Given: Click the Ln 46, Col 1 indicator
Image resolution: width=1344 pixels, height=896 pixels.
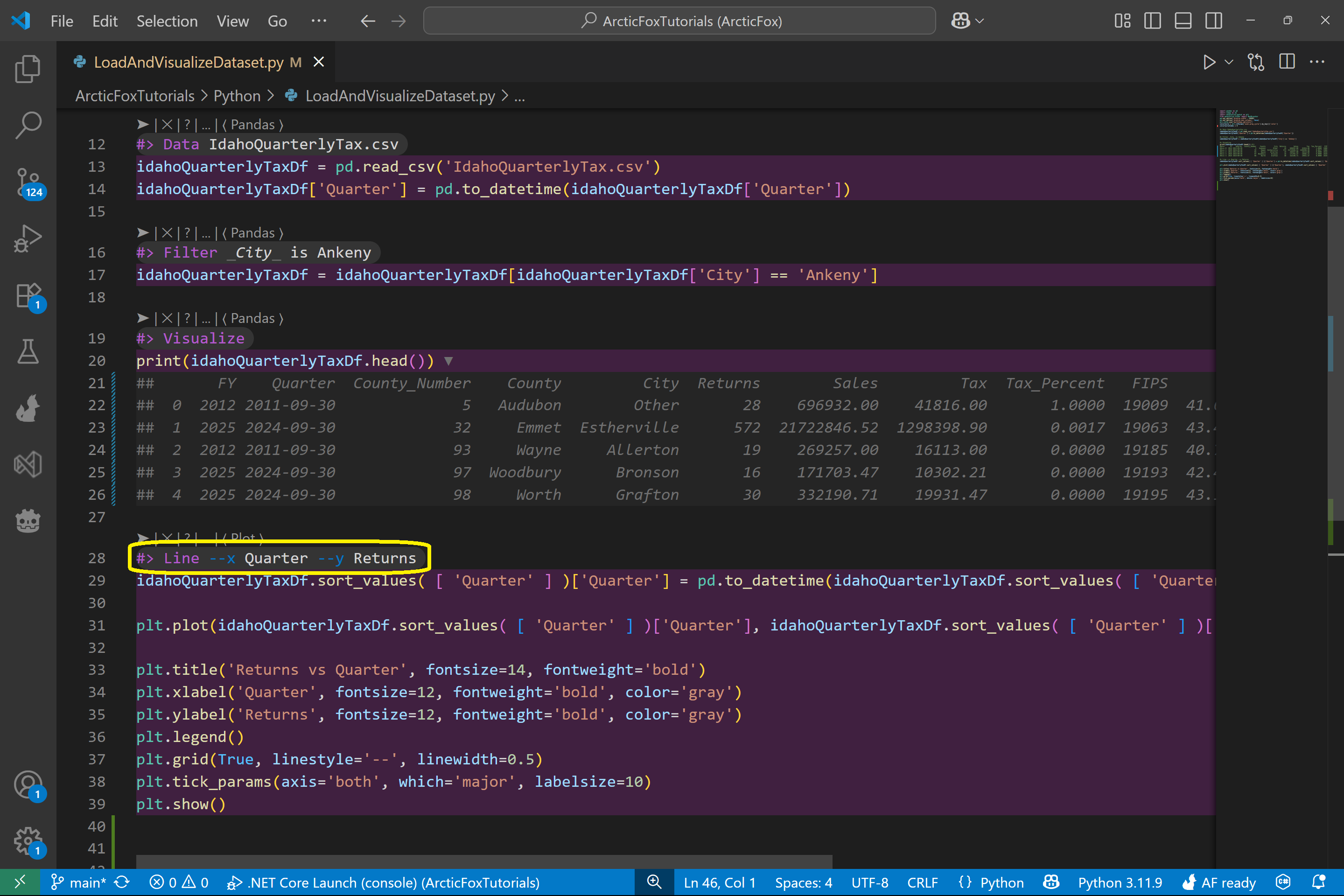Looking at the screenshot, I should coord(720,882).
